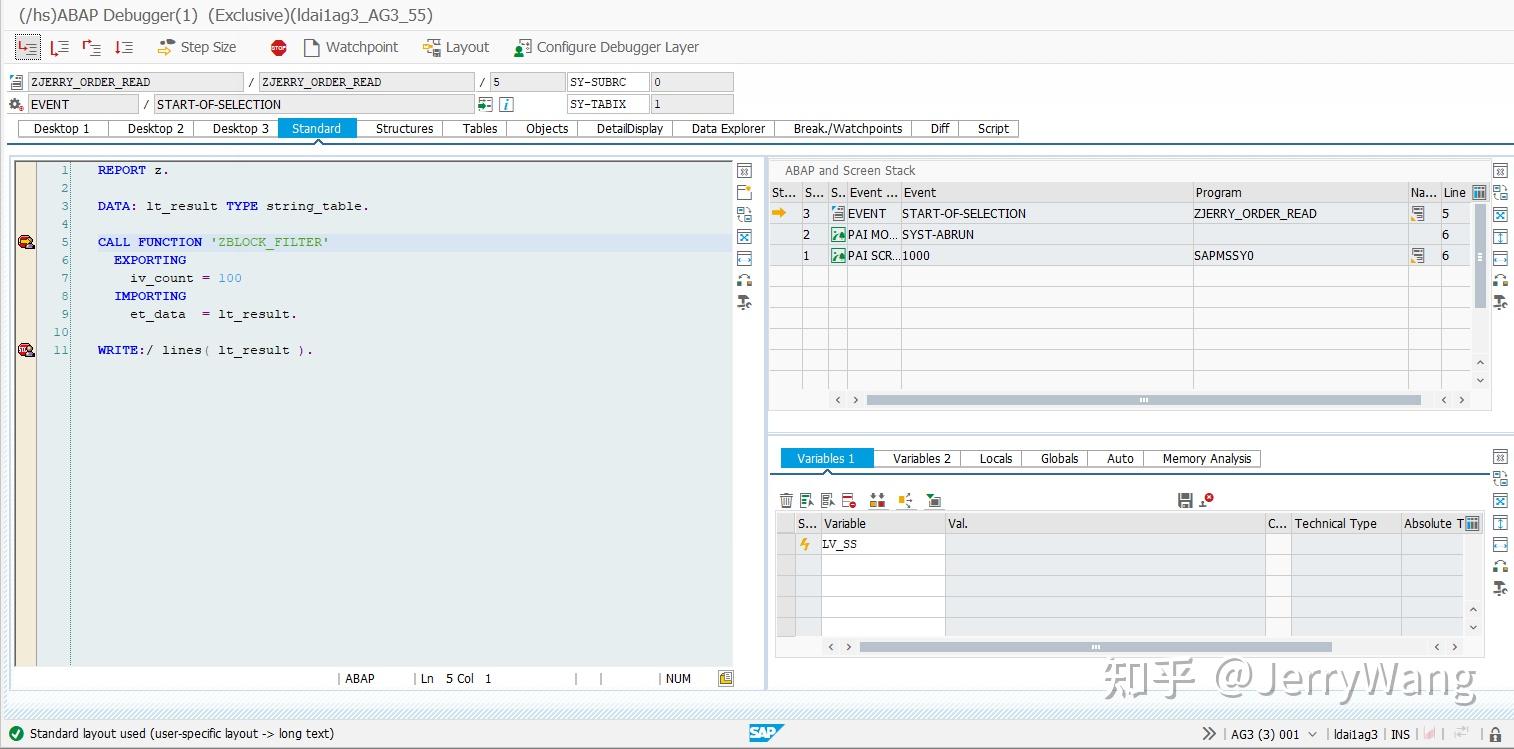Toggle the breakpoint on line 11
Viewport: 1514px width, 749px height.
point(26,350)
